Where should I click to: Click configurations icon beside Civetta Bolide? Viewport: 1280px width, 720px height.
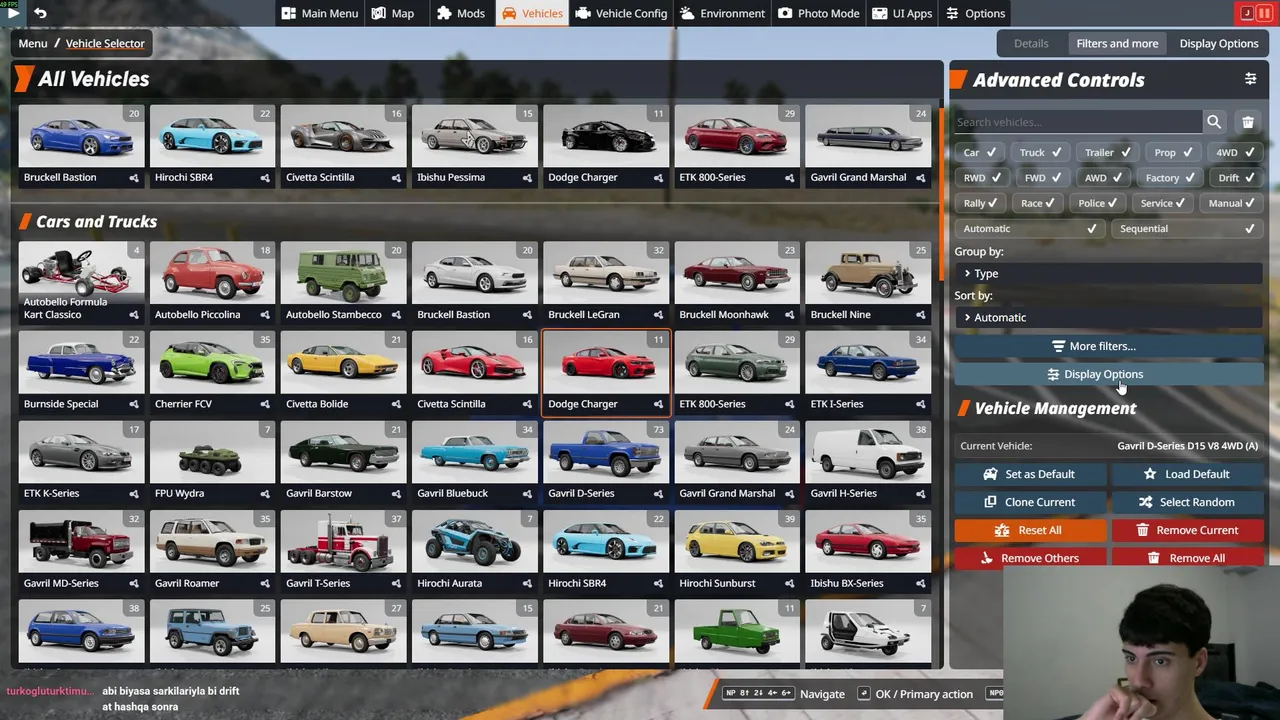pyautogui.click(x=396, y=404)
